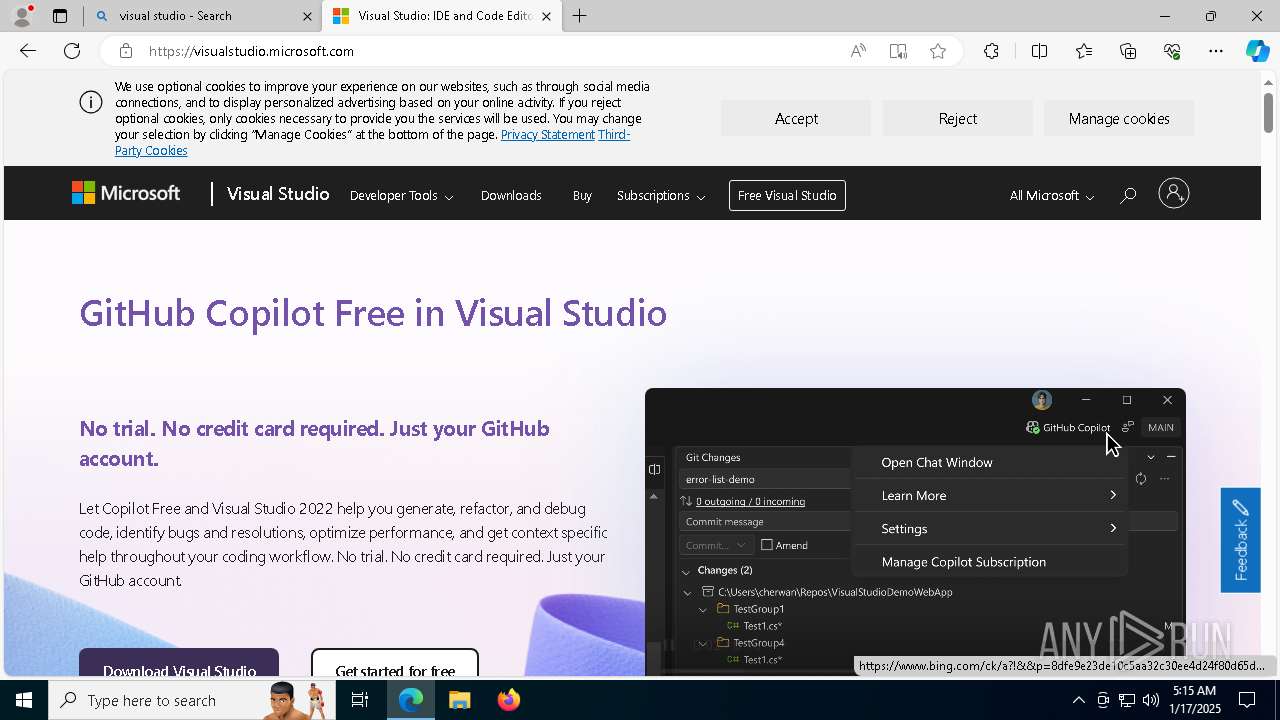Open immersive reader icon
The image size is (1280, 720).
pos(898,51)
